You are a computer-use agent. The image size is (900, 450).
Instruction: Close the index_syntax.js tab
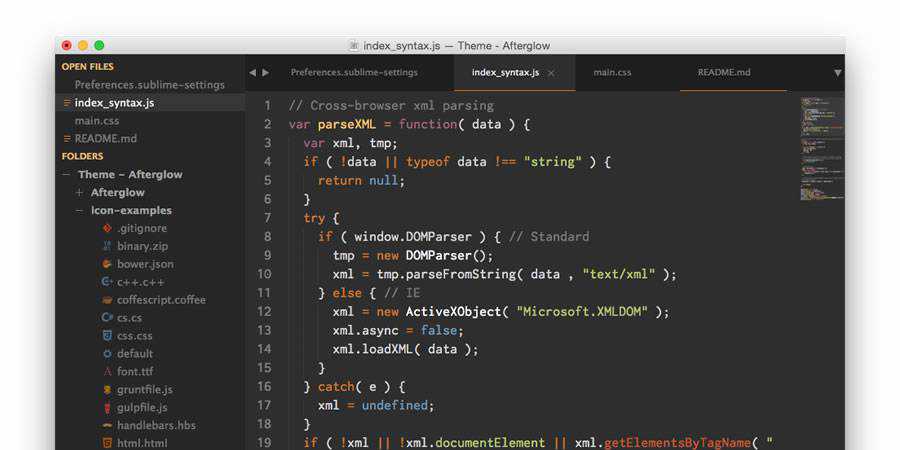click(551, 73)
